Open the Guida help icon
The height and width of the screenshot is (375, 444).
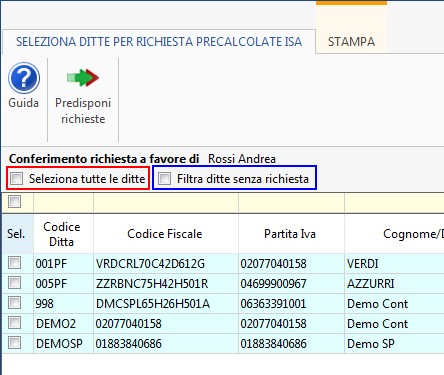click(x=24, y=79)
